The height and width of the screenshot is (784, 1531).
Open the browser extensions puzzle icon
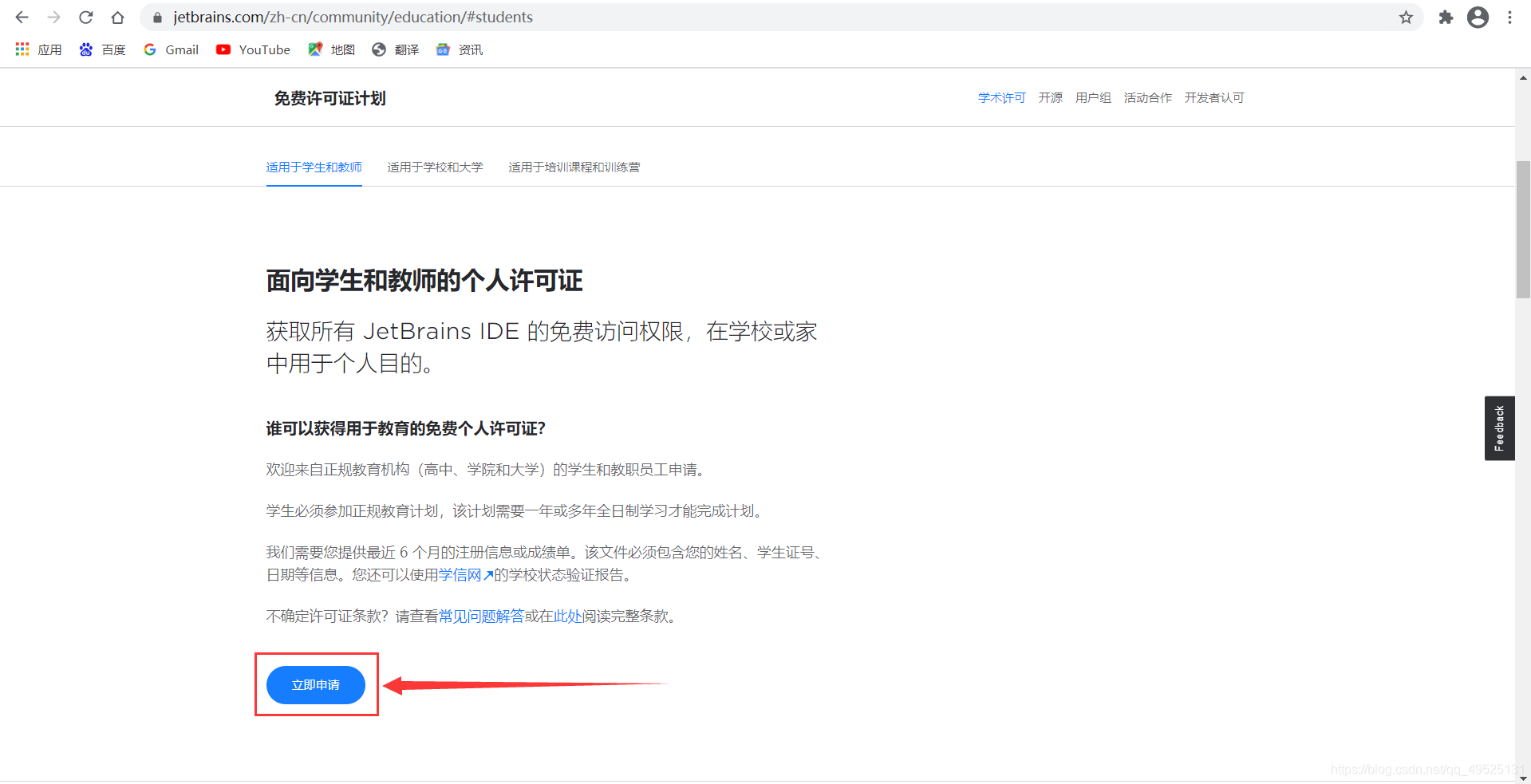(1445, 17)
